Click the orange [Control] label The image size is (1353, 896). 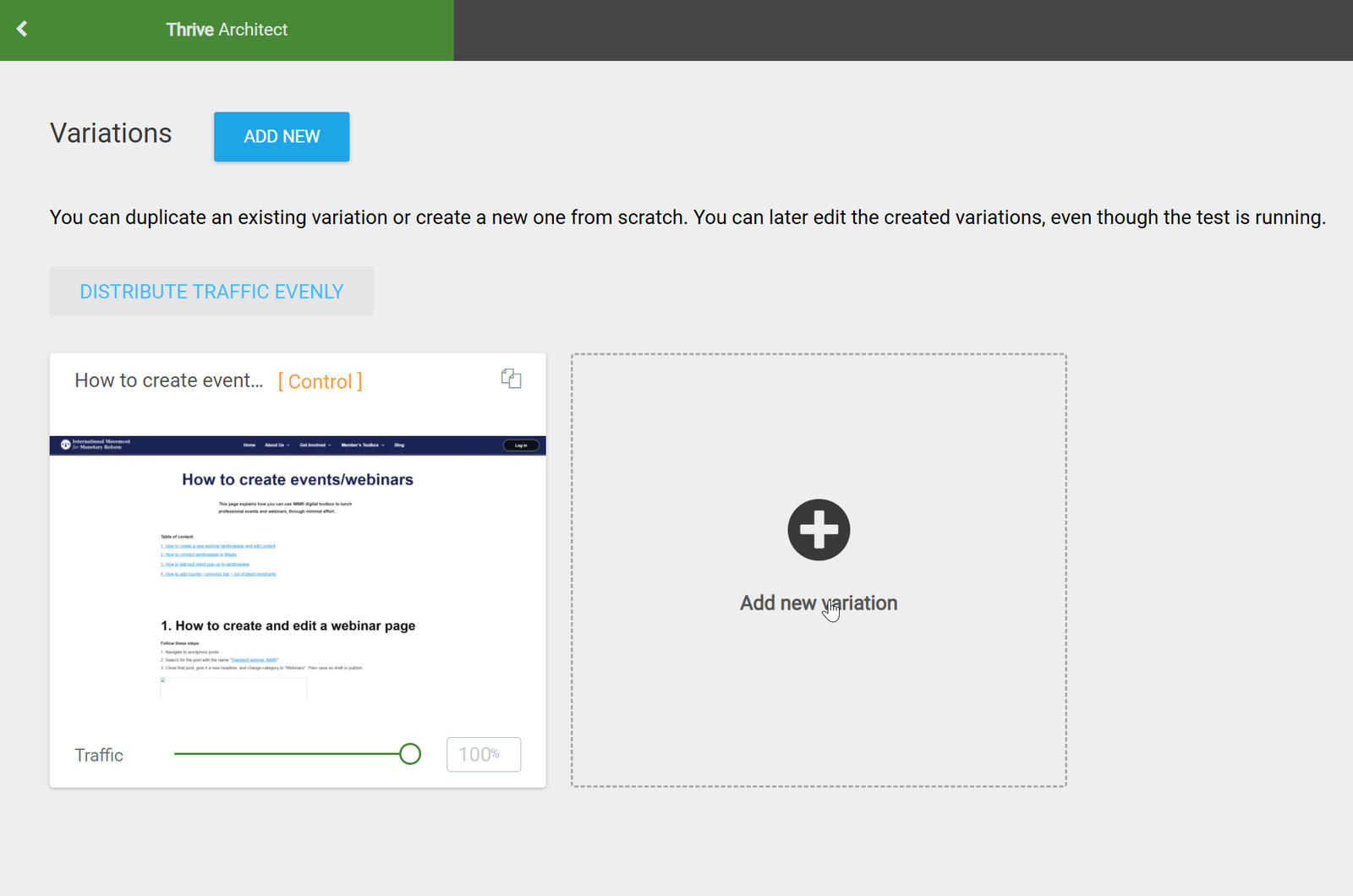pos(320,381)
